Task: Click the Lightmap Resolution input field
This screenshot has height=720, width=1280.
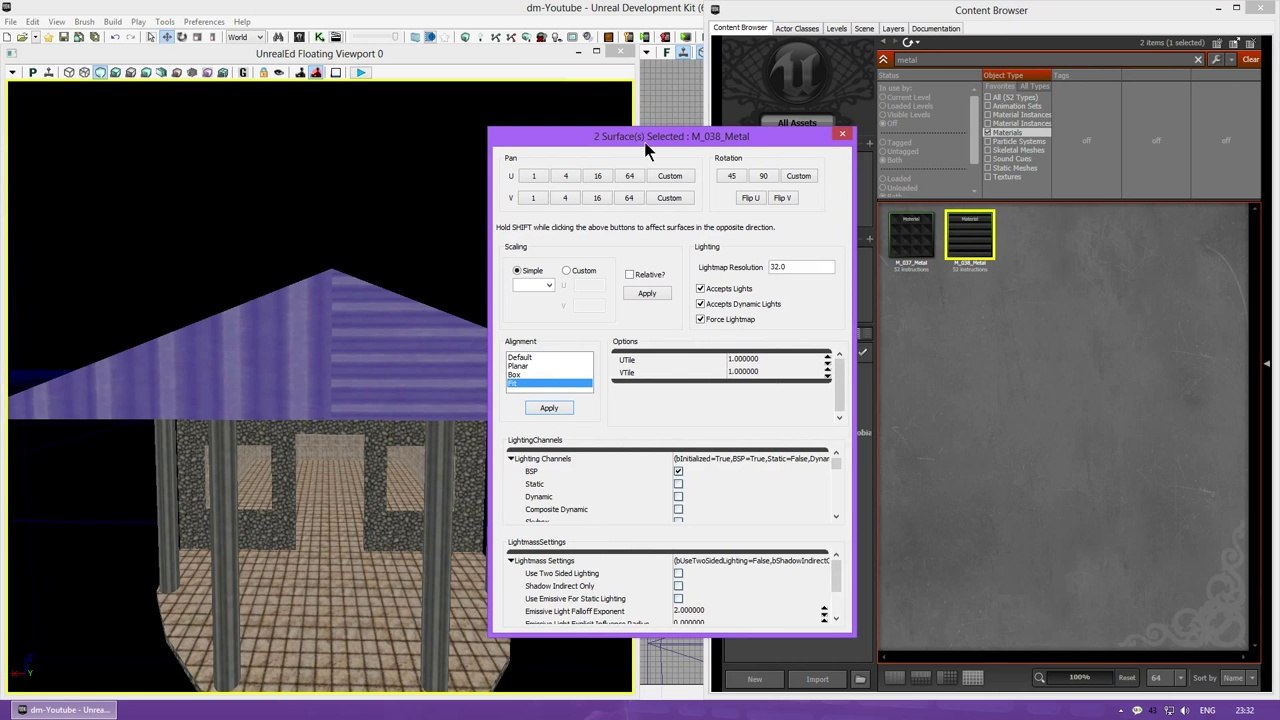Action: click(x=801, y=267)
